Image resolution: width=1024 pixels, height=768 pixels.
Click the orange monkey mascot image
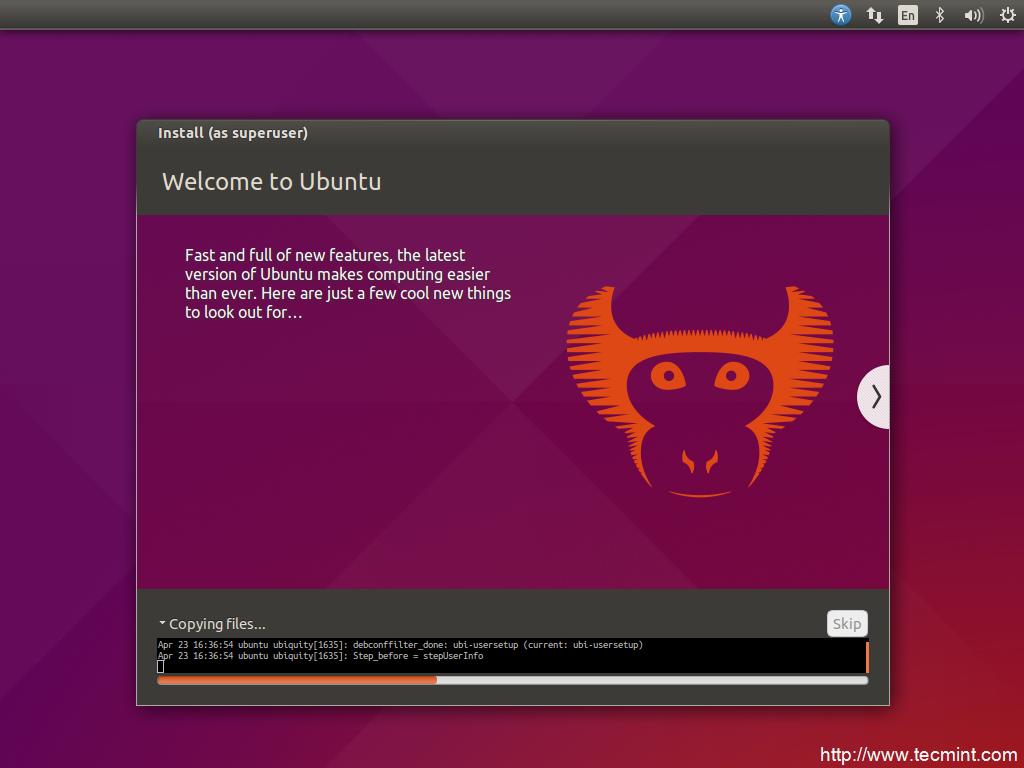coord(700,392)
